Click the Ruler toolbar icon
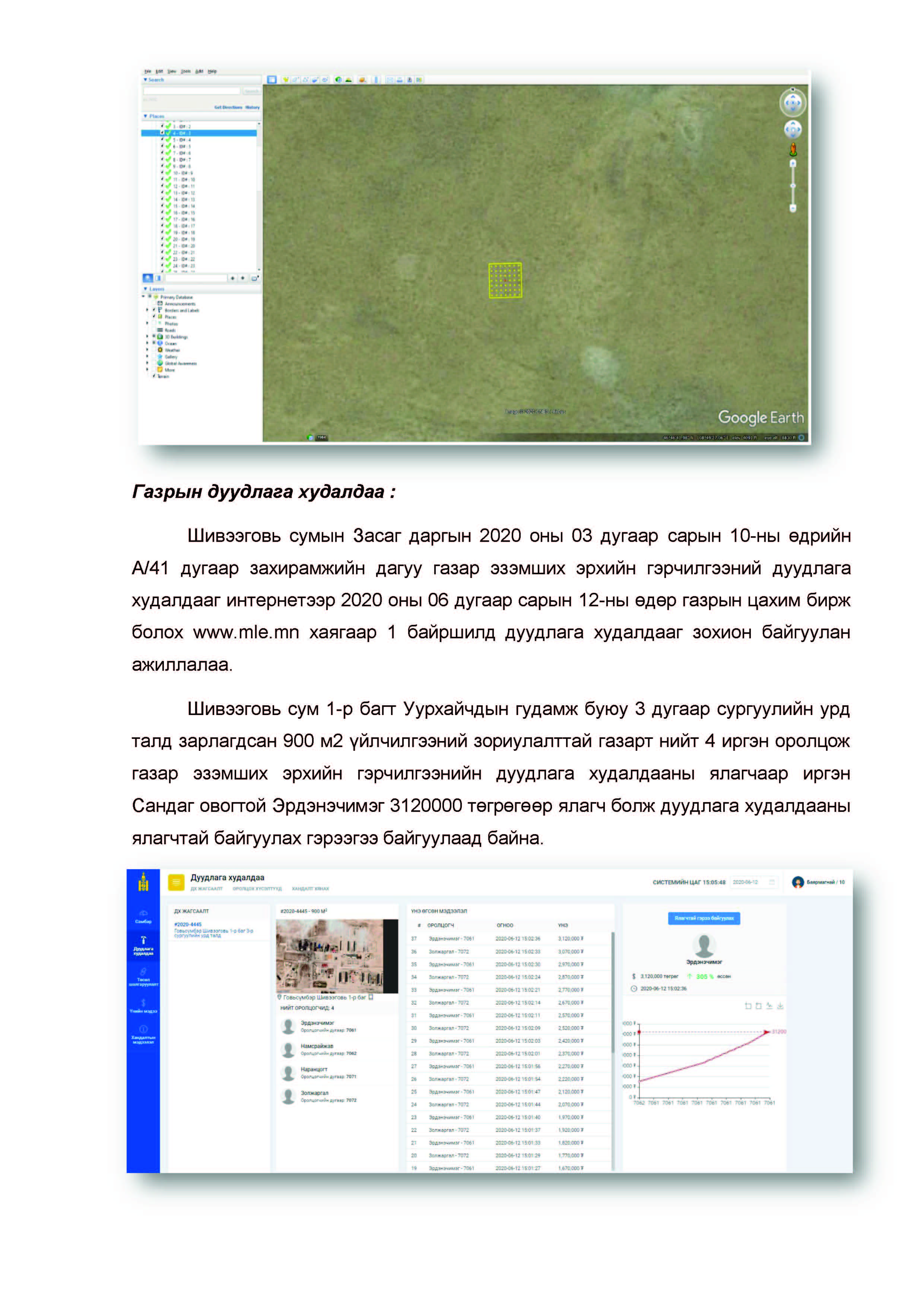924x1306 pixels. (x=376, y=80)
